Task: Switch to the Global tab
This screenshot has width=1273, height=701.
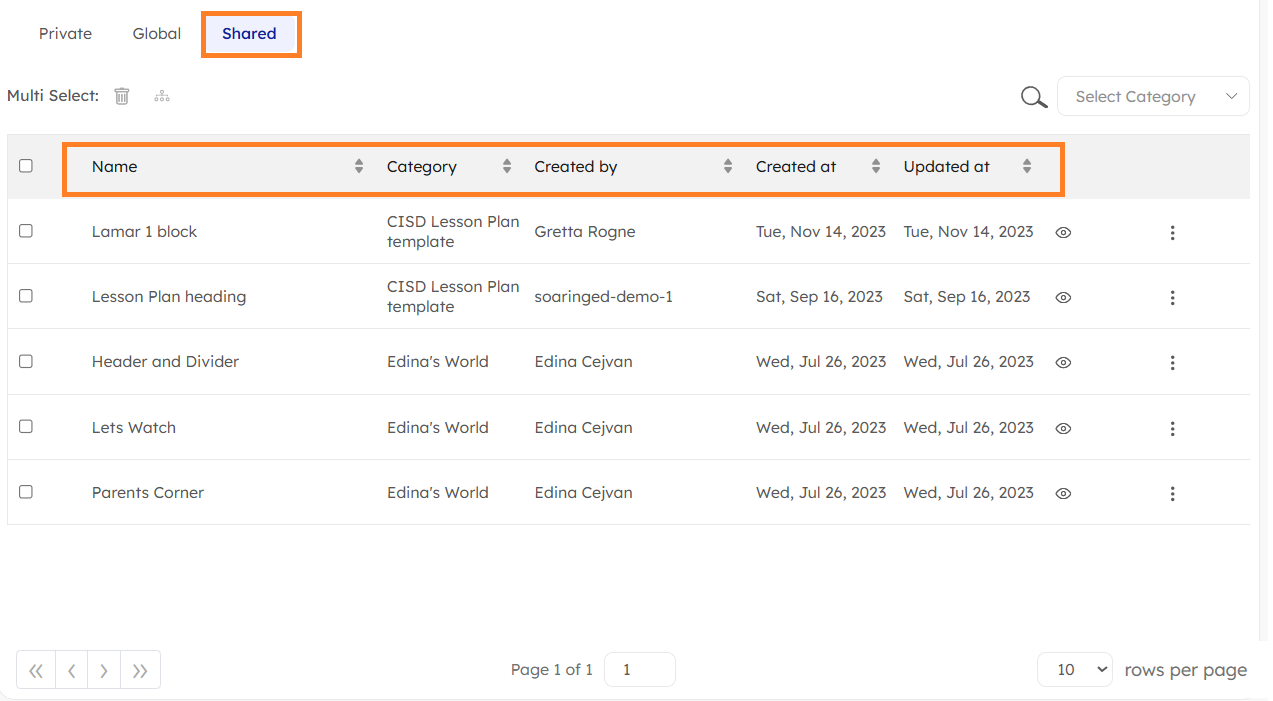Action: click(157, 34)
